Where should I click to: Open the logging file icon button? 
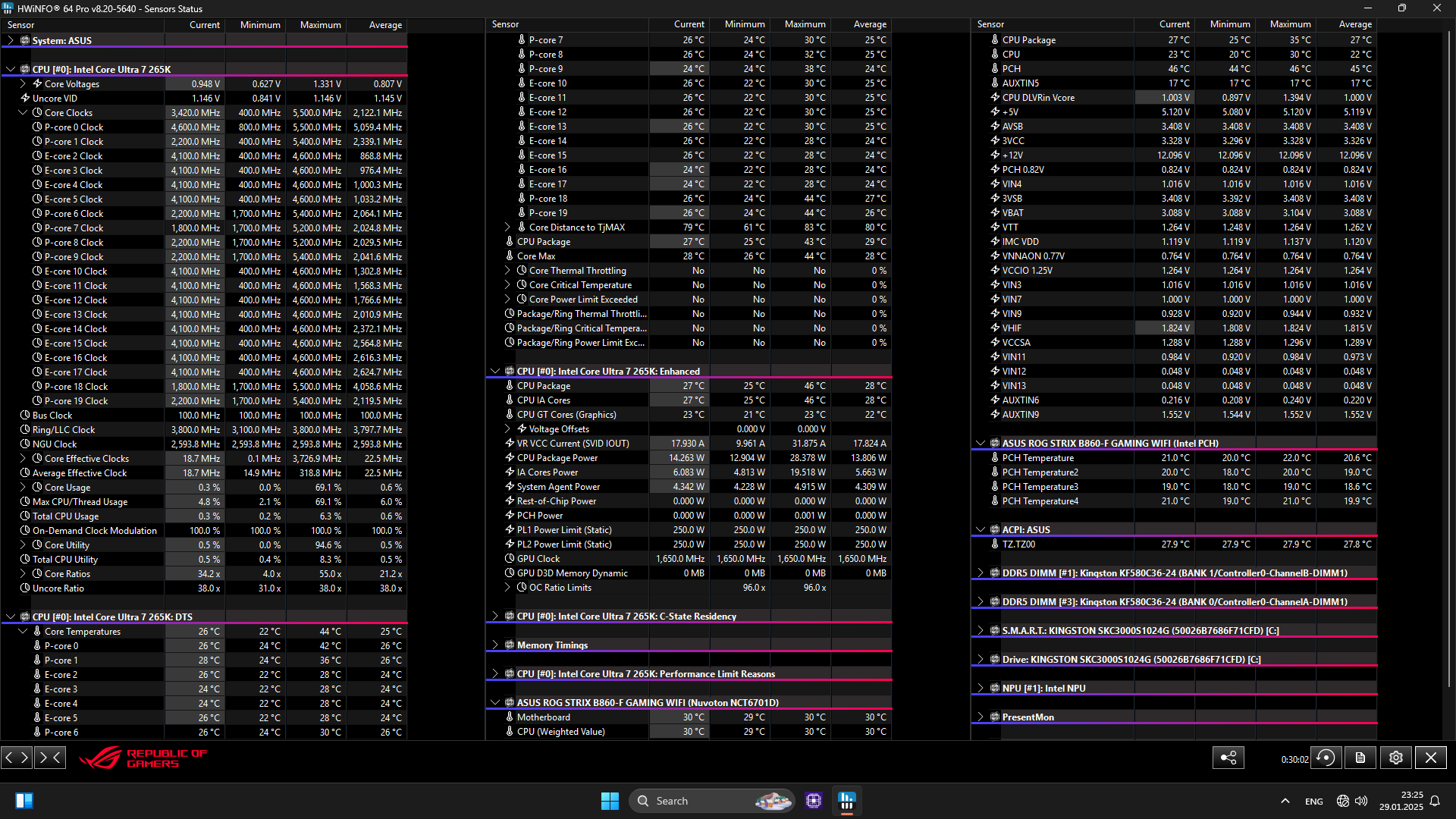click(x=1360, y=758)
